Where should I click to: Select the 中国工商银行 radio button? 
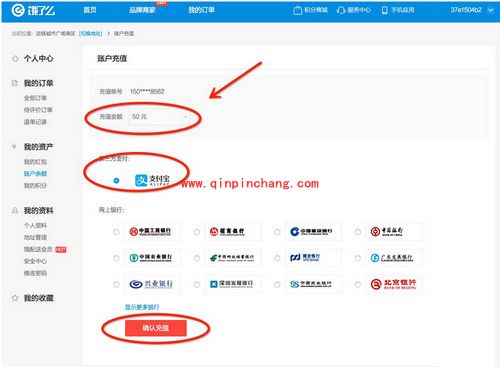pyautogui.click(x=116, y=232)
